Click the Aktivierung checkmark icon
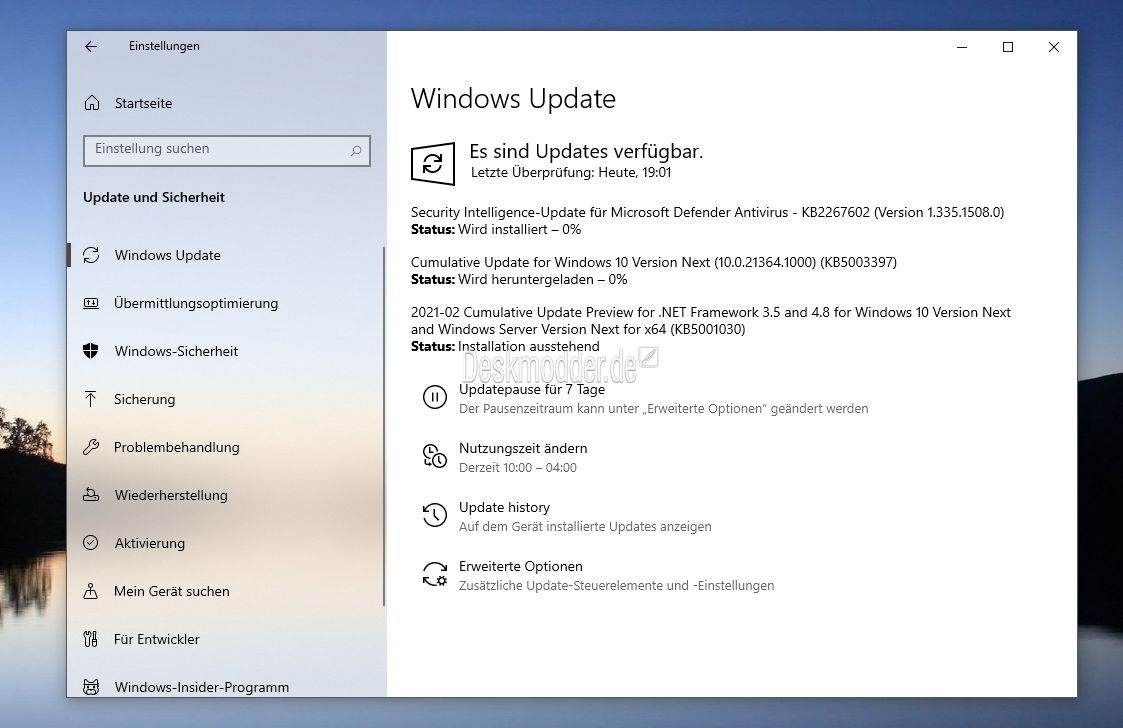 pos(91,543)
